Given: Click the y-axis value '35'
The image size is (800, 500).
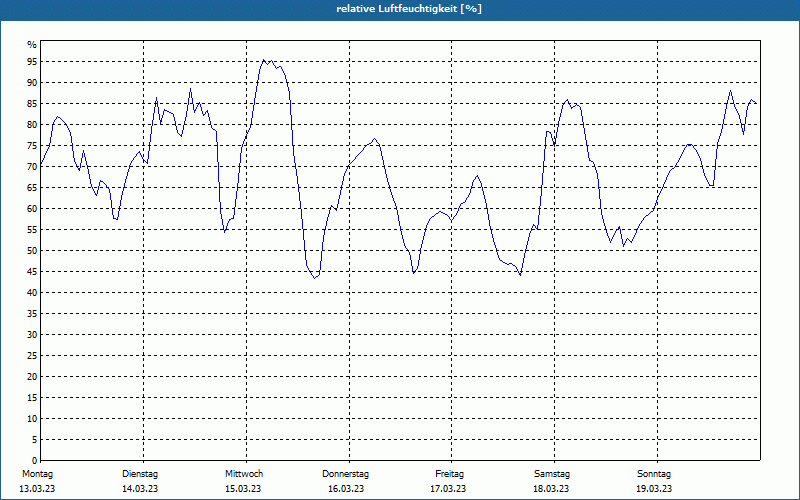Looking at the screenshot, I should tap(32, 314).
